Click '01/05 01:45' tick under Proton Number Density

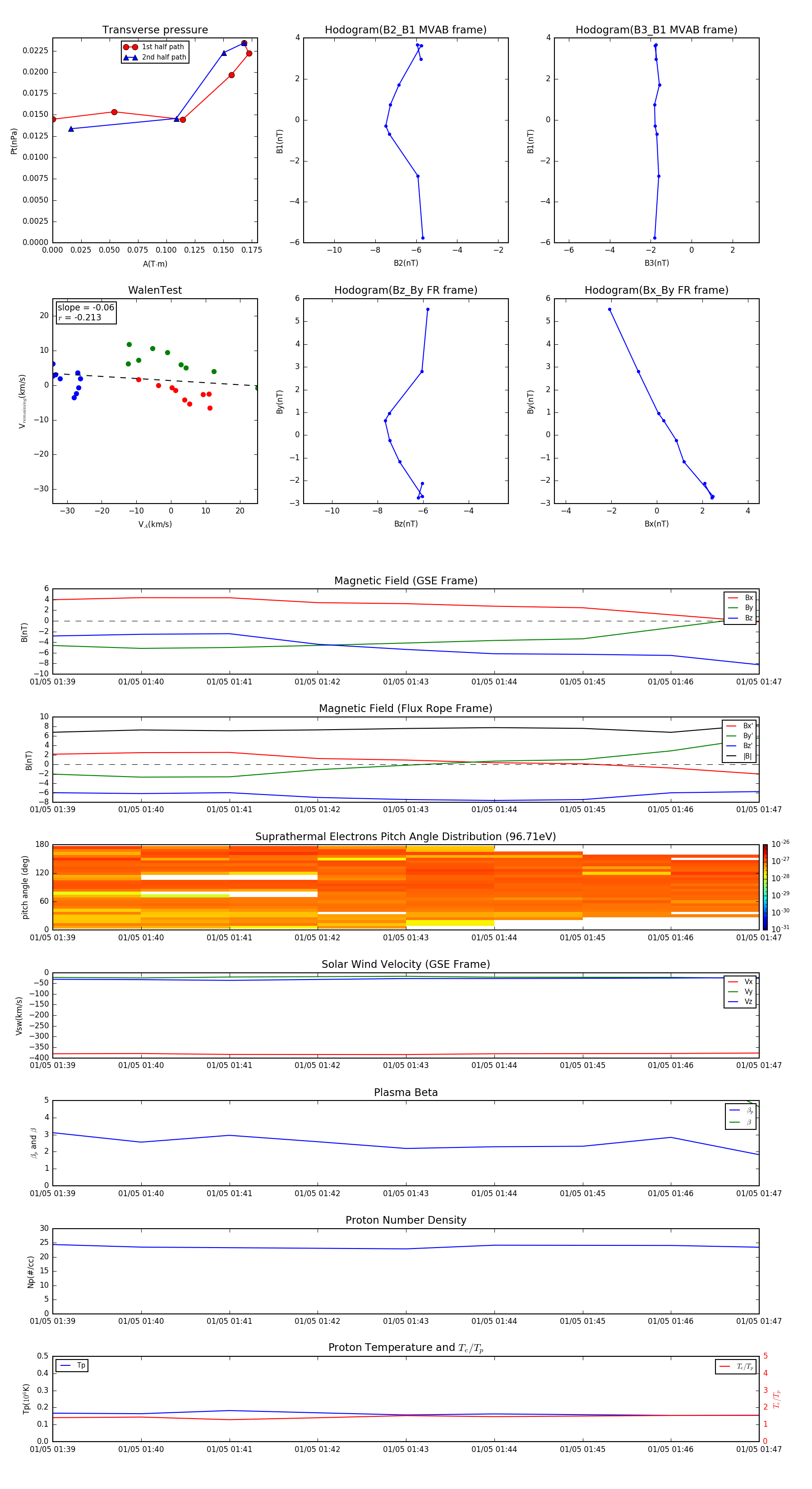(x=582, y=1321)
